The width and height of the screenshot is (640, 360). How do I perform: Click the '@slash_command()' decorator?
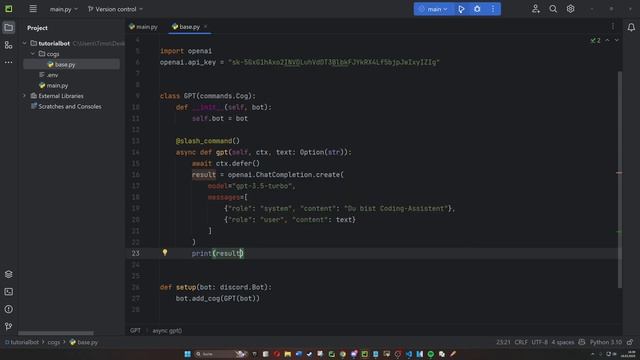[x=208, y=141]
